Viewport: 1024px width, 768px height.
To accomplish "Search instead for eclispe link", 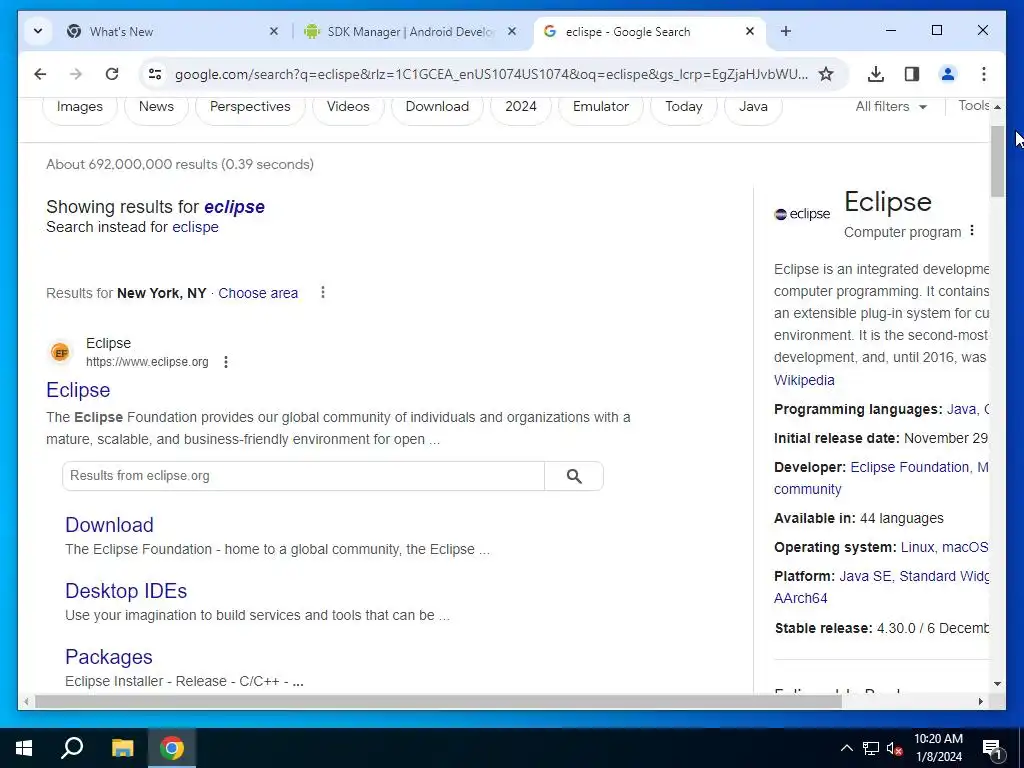I will point(195,227).
